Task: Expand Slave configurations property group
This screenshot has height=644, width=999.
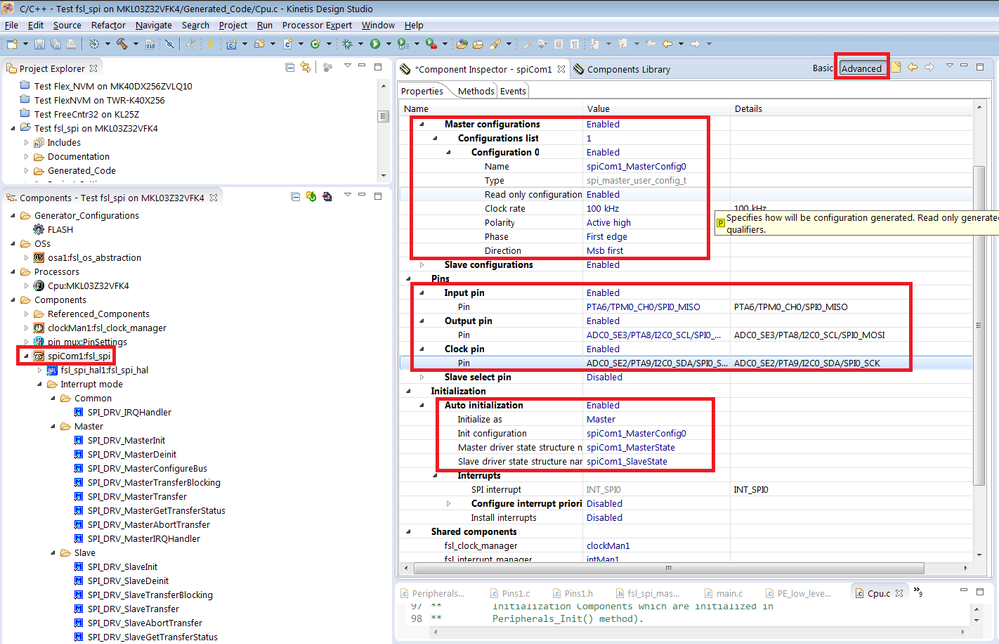Action: click(422, 265)
